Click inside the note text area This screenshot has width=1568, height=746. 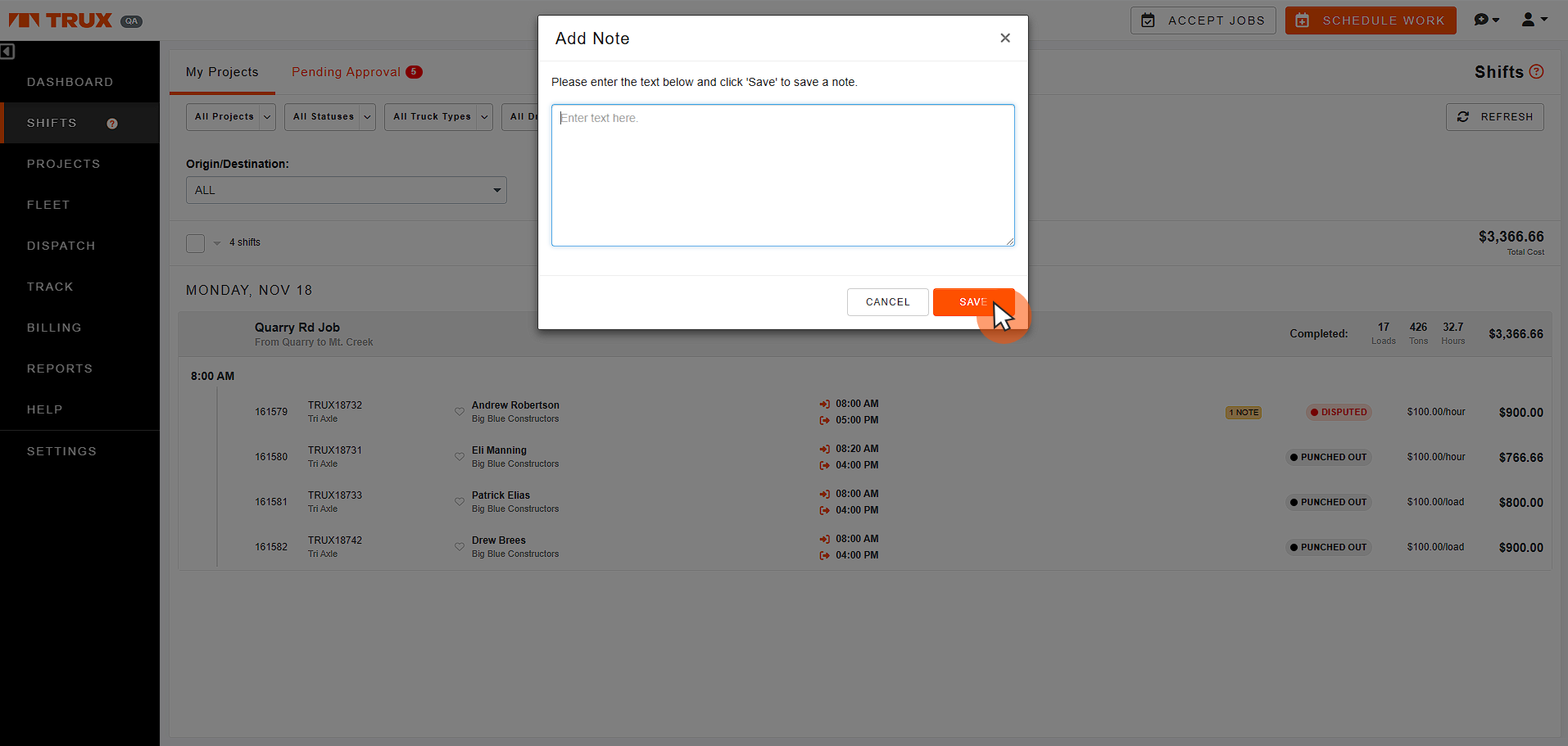pos(783,175)
